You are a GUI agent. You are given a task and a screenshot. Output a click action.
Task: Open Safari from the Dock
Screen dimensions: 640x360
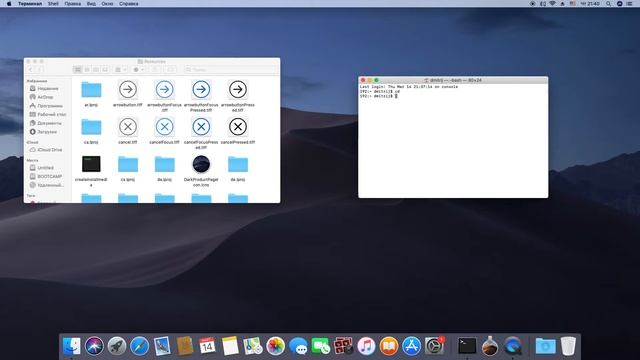pyautogui.click(x=139, y=346)
